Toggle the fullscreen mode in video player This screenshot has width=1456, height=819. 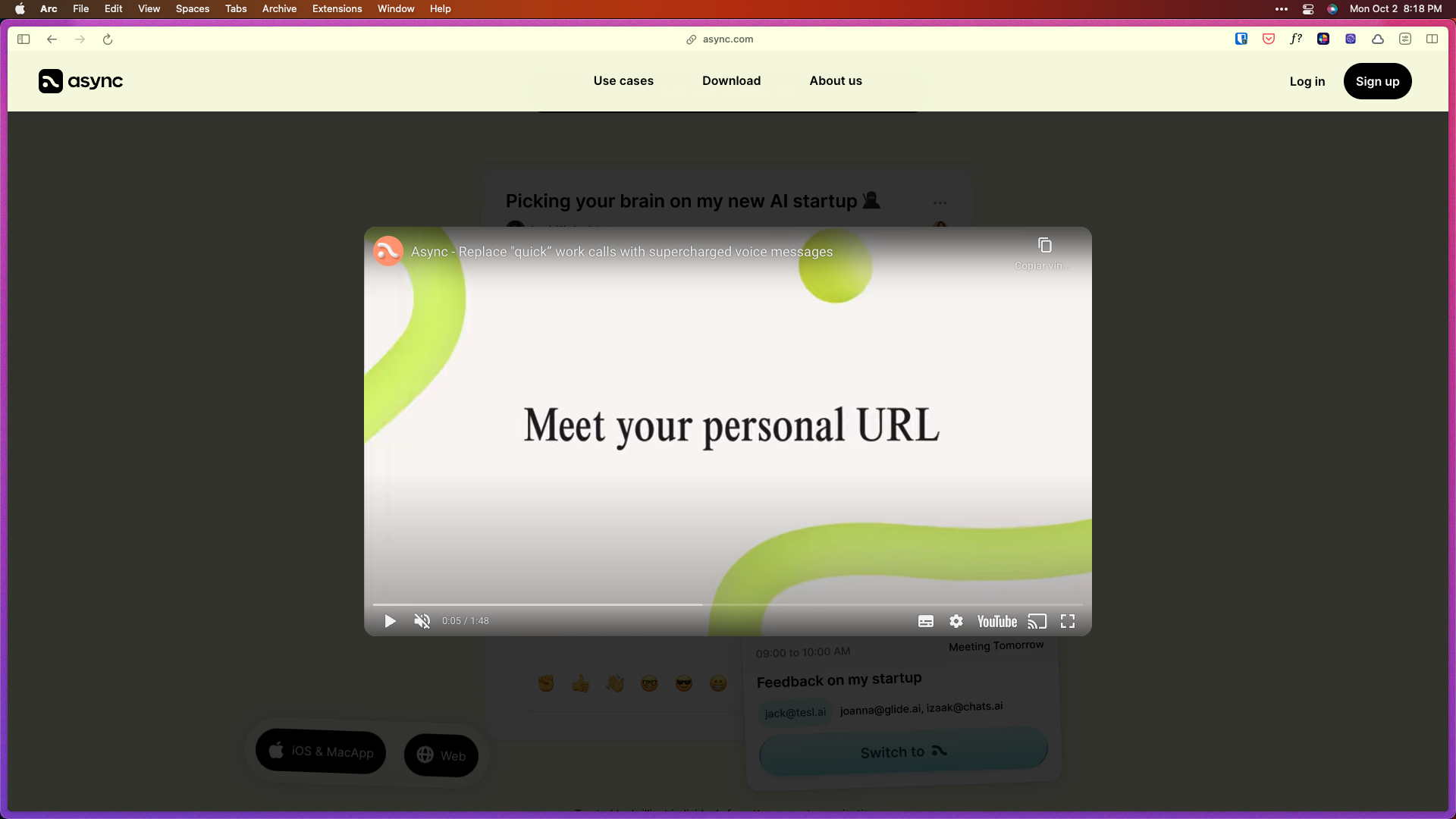1068,621
